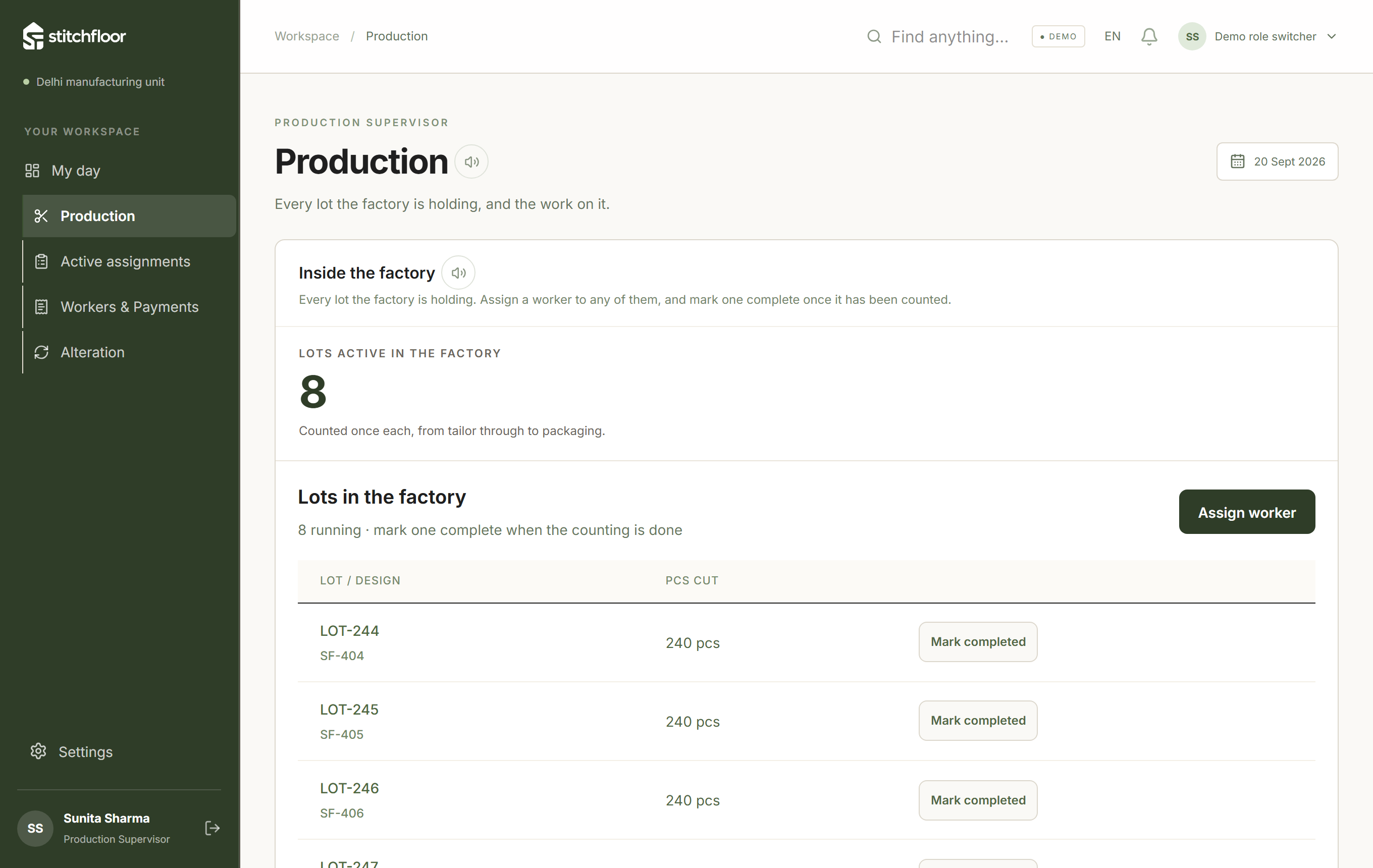This screenshot has width=1373, height=868.
Task: Click design code SF-405
Action: click(x=342, y=735)
